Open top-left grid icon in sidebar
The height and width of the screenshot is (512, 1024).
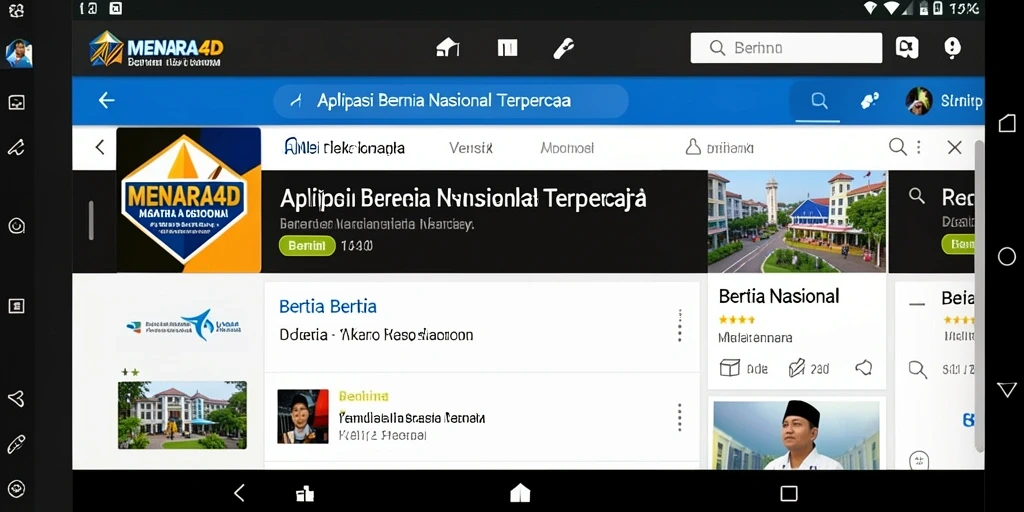pos(16,10)
